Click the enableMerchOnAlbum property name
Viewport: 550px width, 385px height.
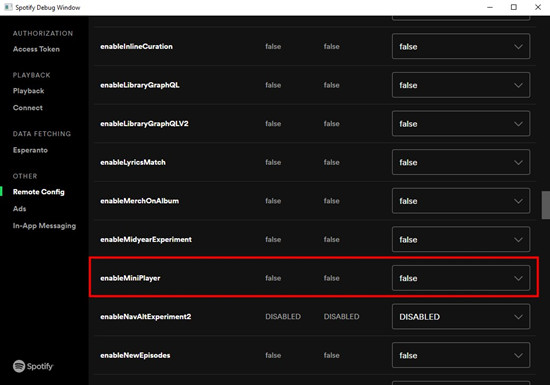pos(139,201)
